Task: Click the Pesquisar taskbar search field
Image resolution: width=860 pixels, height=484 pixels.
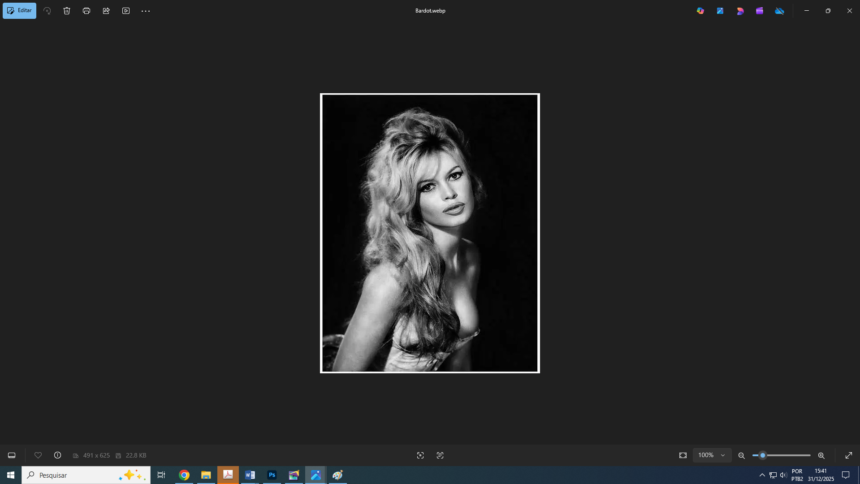Action: [86, 475]
